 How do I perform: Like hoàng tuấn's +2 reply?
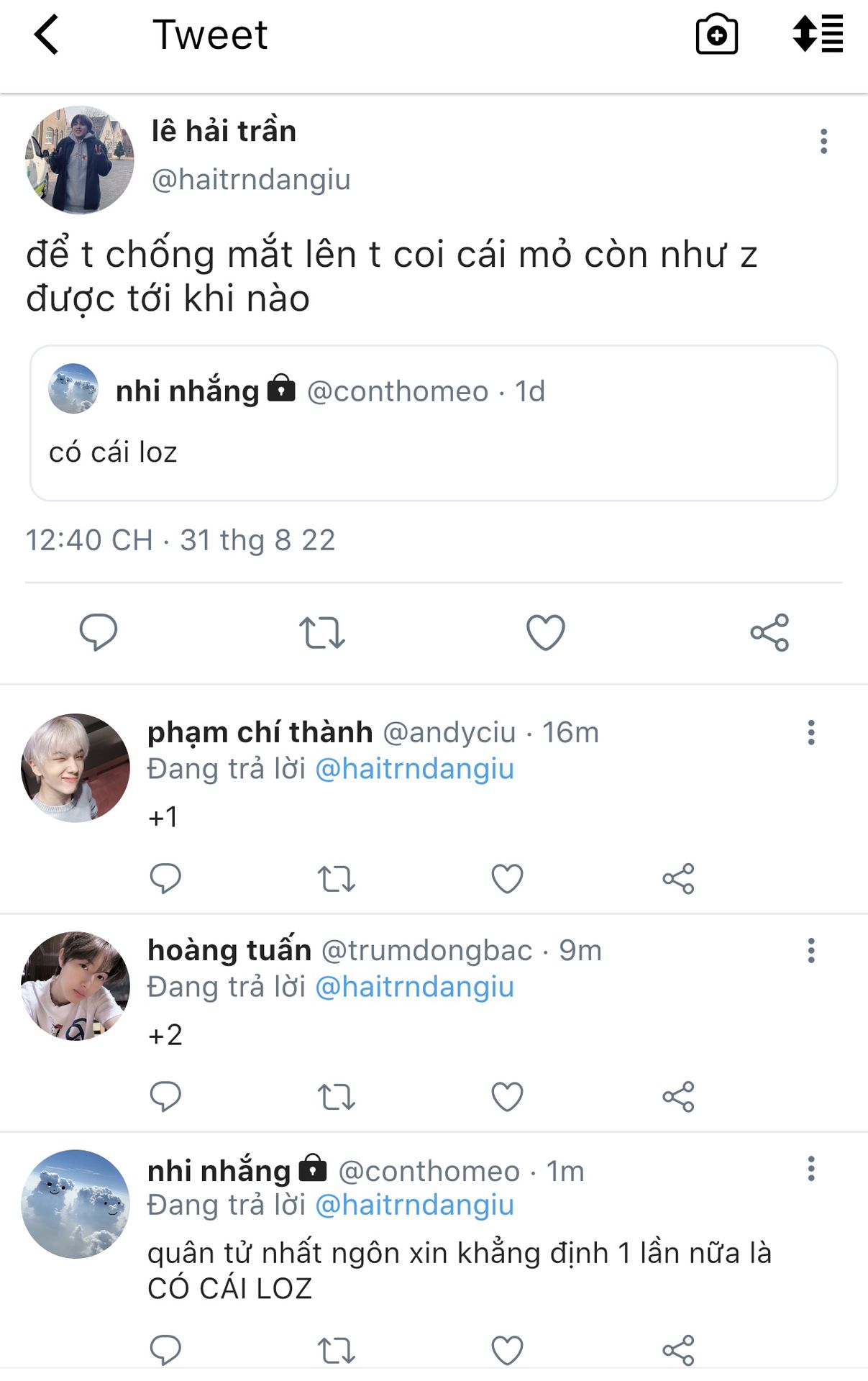coord(507,1097)
